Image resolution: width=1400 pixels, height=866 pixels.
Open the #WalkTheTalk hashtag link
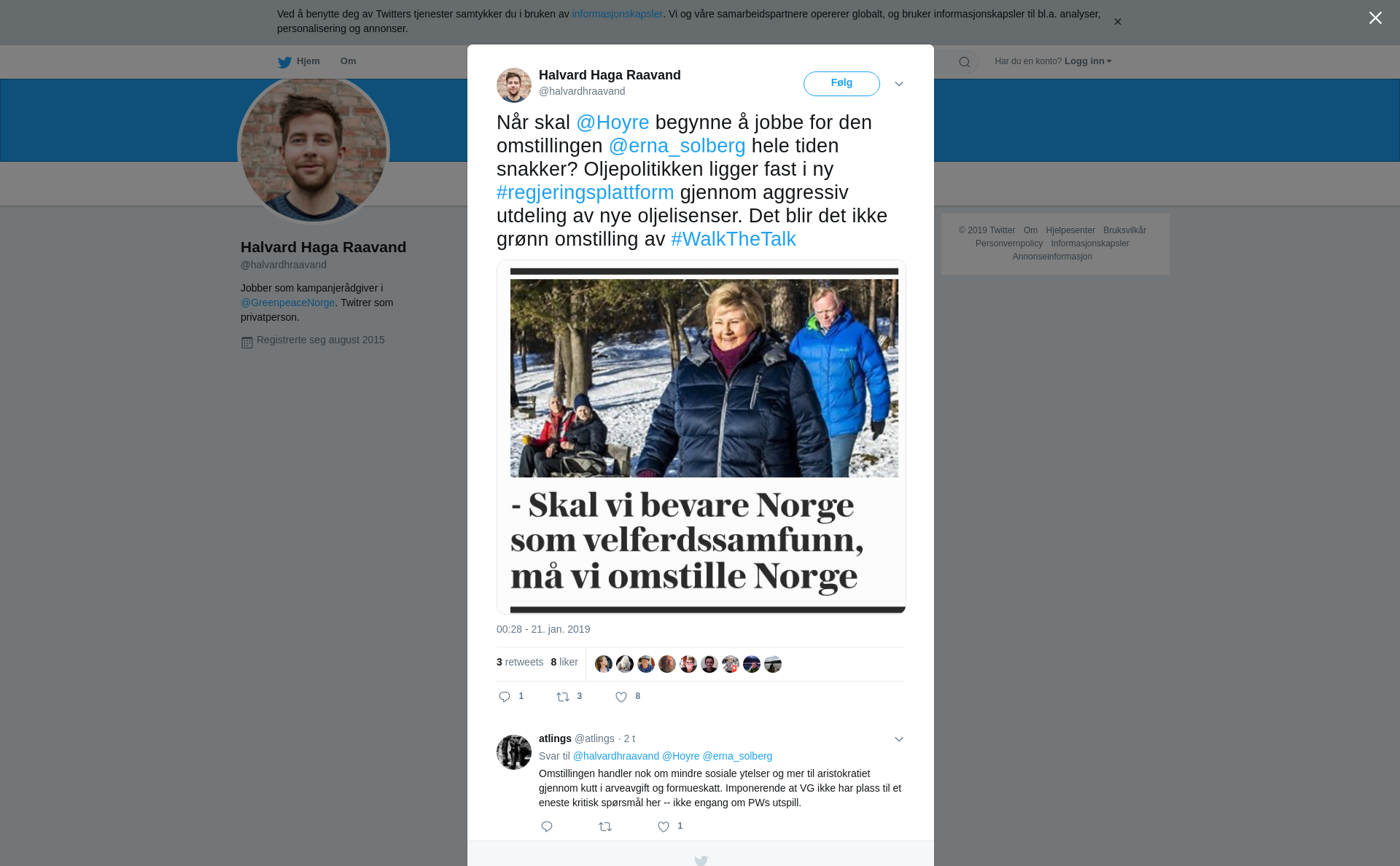coord(734,239)
